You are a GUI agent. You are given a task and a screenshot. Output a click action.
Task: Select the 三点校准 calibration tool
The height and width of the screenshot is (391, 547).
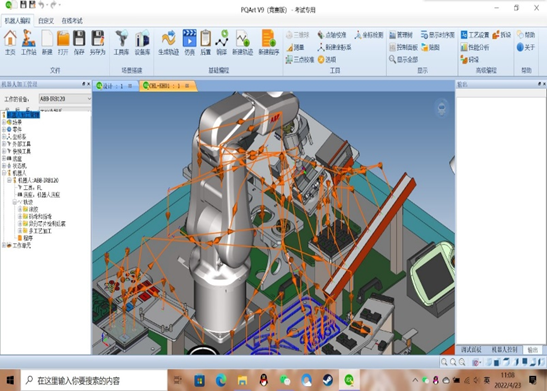click(x=300, y=60)
